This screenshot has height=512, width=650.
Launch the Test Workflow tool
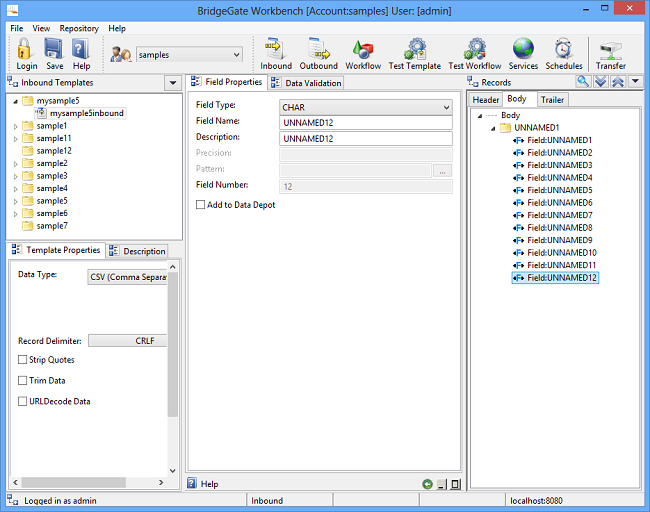click(475, 49)
